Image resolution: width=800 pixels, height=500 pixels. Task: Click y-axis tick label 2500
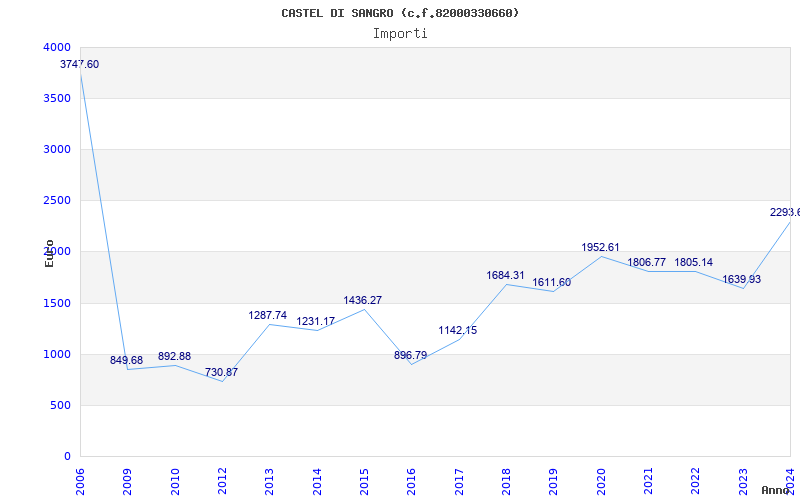point(57,201)
